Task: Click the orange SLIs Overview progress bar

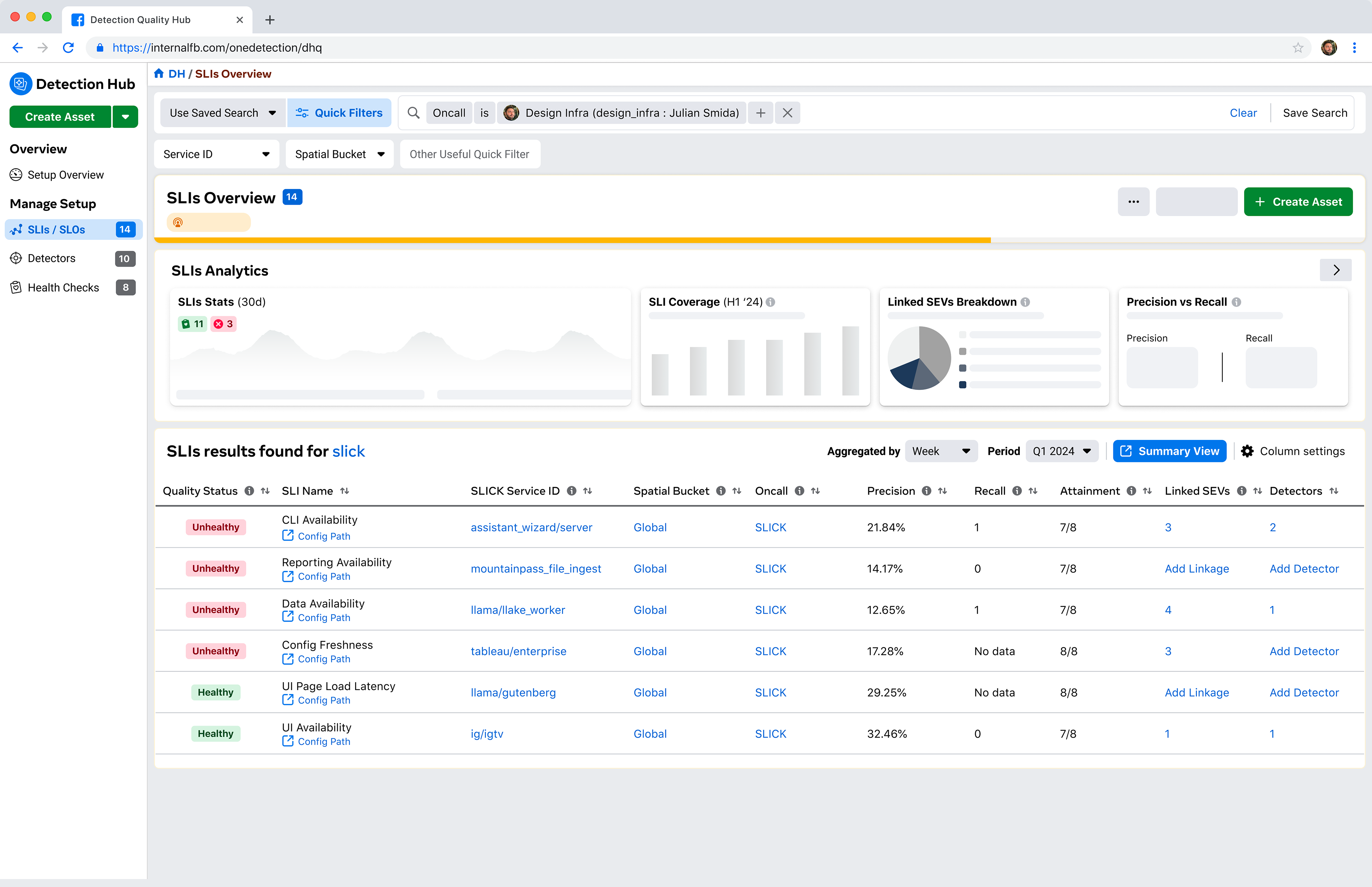Action: (572, 239)
